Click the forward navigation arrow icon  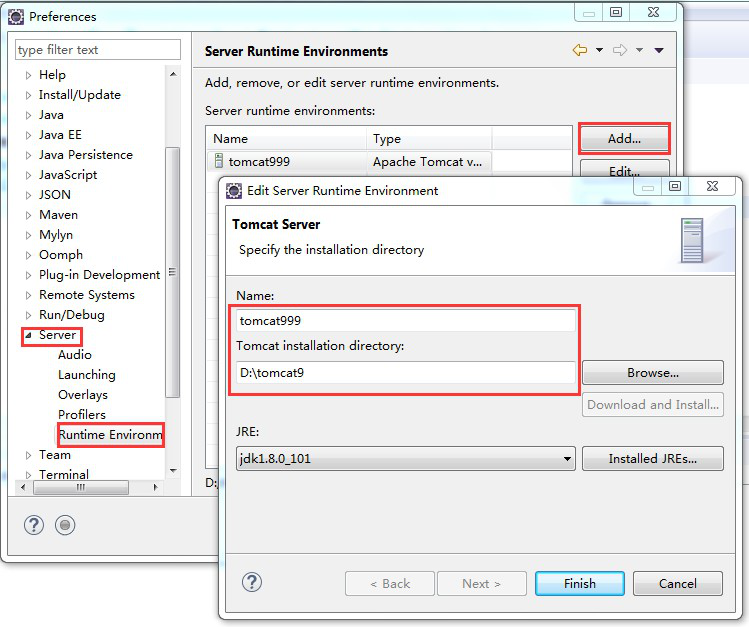(620, 51)
